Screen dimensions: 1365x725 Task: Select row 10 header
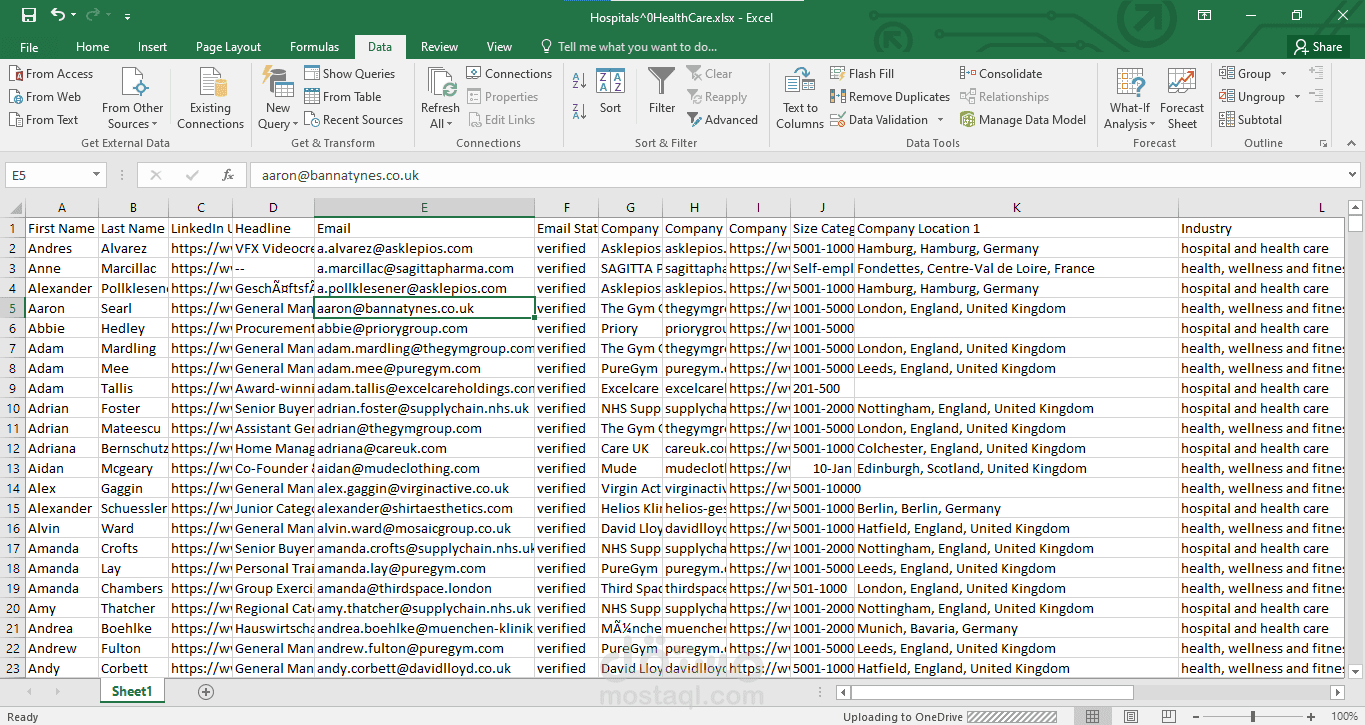[x=13, y=408]
